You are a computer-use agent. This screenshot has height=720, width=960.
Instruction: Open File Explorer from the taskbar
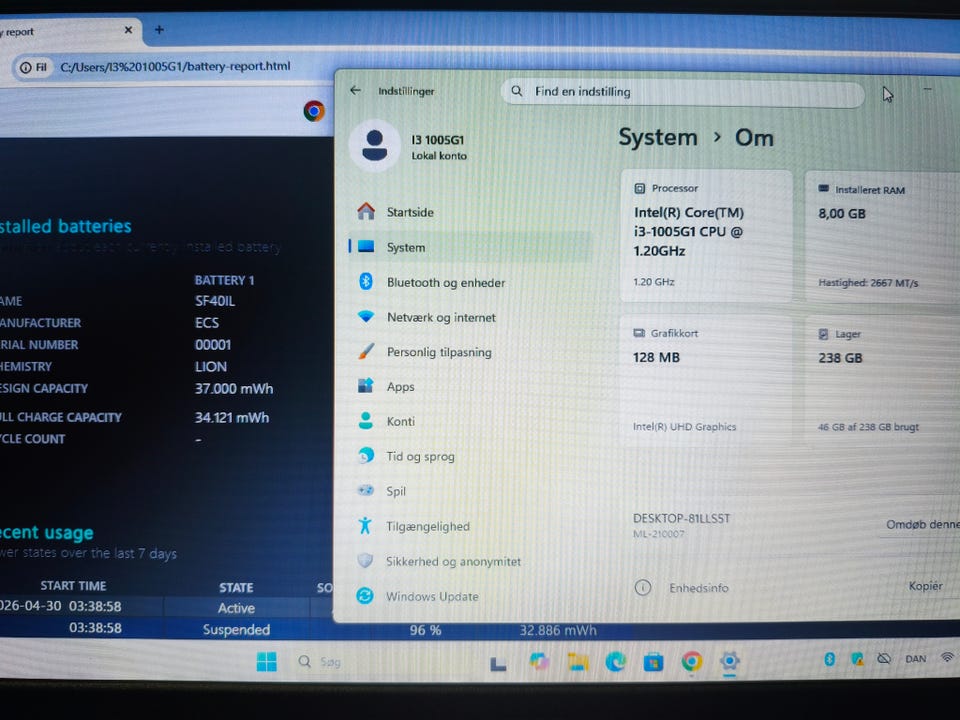(x=577, y=662)
